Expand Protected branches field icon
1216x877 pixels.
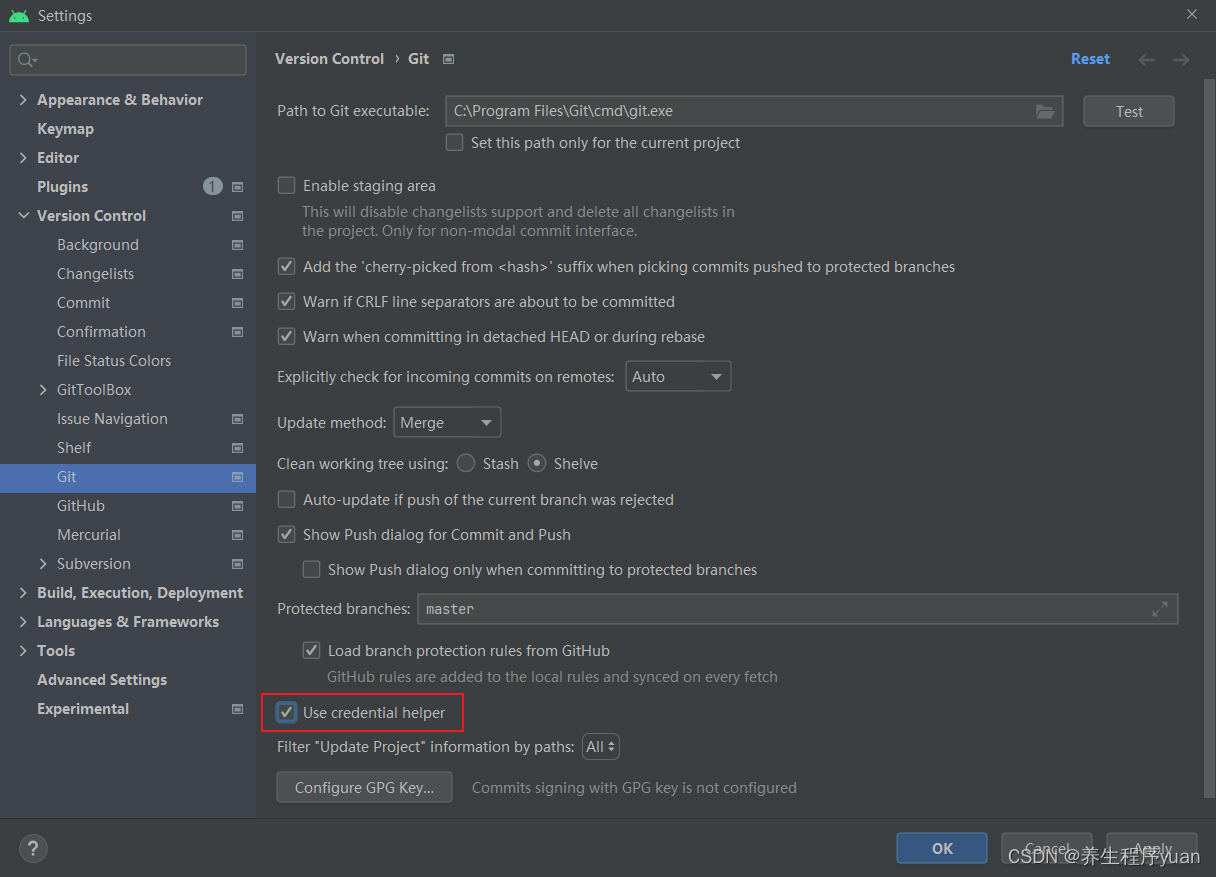1160,609
